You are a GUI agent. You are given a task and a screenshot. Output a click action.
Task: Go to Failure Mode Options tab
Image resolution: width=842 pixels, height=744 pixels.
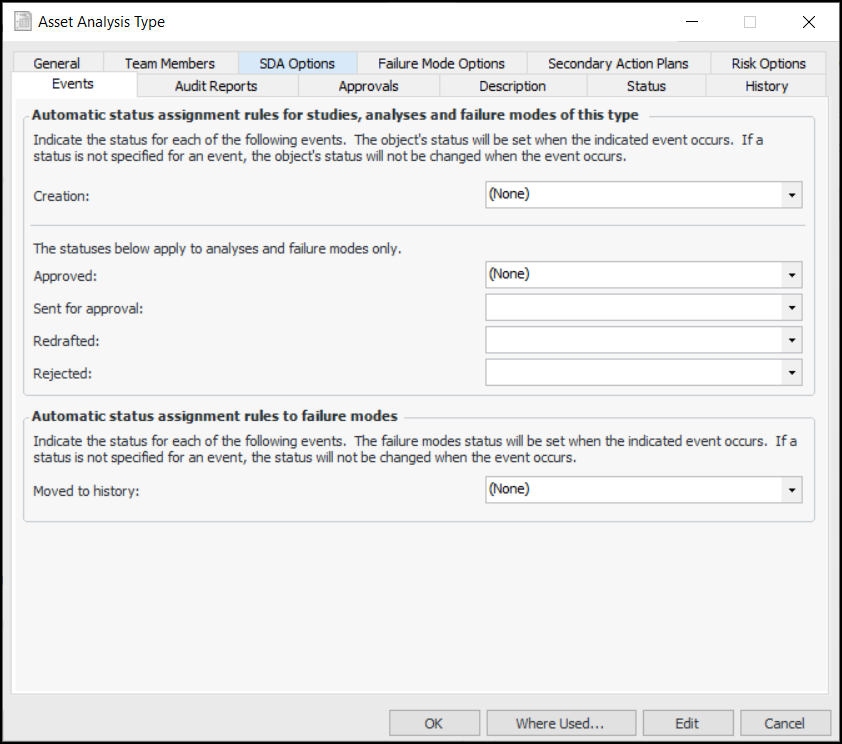(441, 63)
